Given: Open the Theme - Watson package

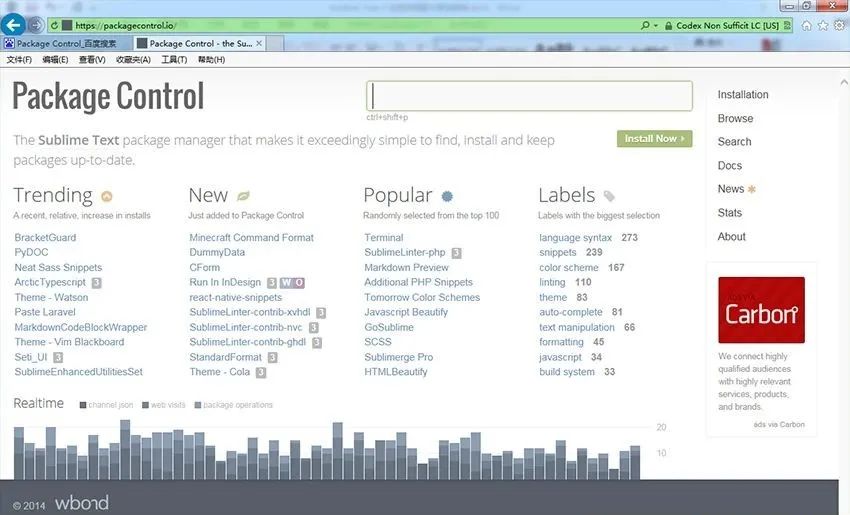Looking at the screenshot, I should pos(51,297).
